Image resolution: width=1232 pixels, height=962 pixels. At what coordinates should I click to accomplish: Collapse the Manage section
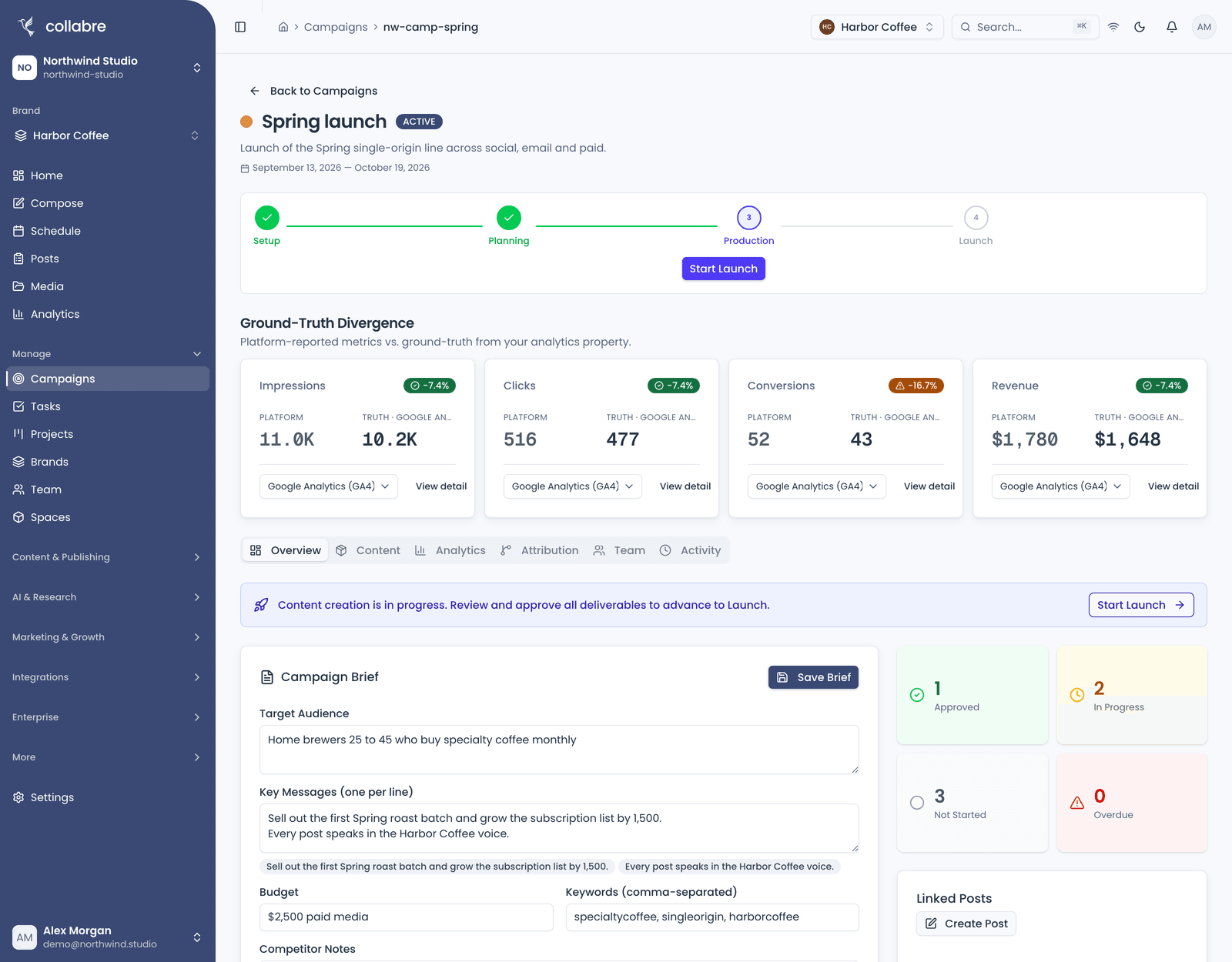coord(108,354)
